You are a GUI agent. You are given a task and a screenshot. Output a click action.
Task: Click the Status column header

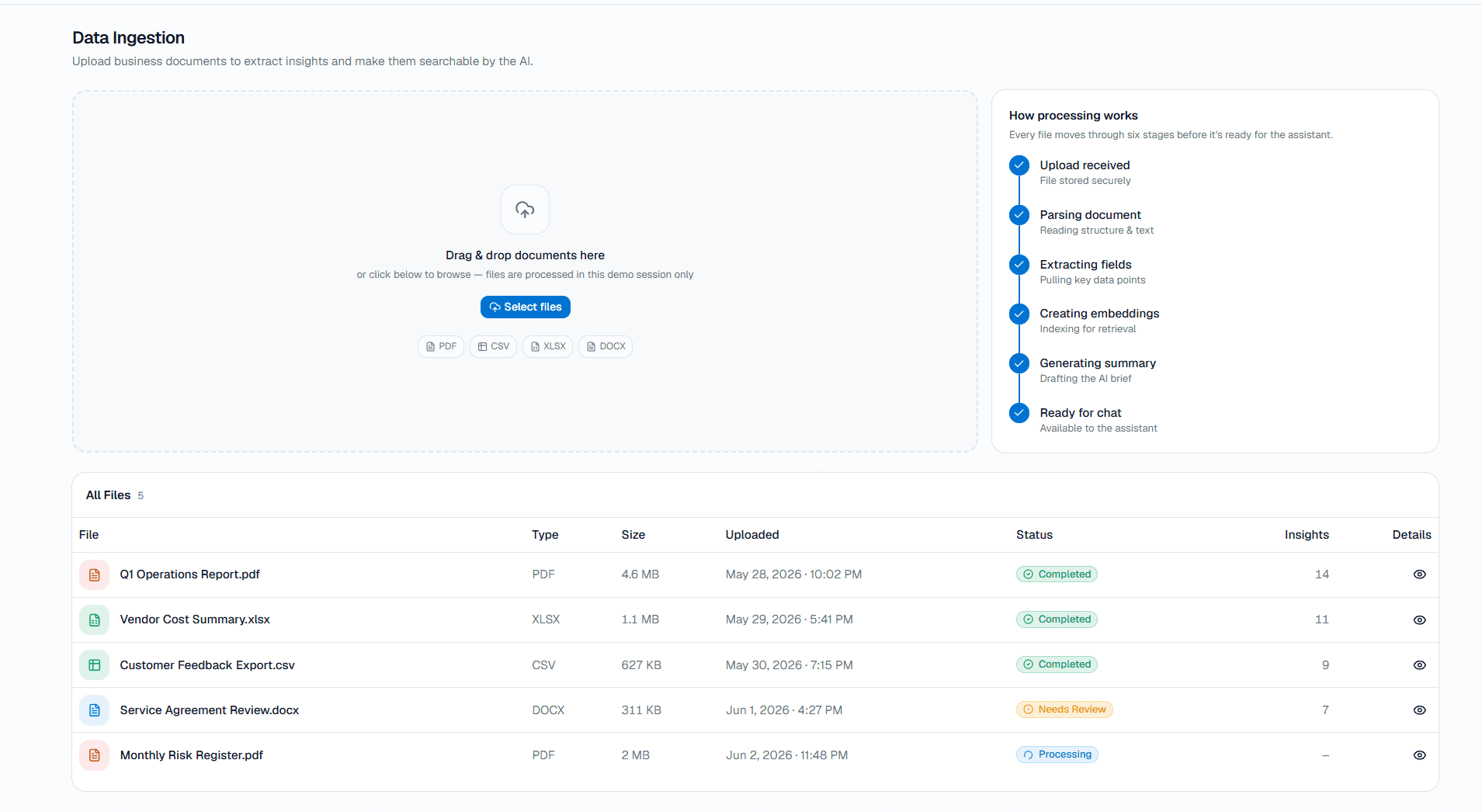tap(1034, 535)
